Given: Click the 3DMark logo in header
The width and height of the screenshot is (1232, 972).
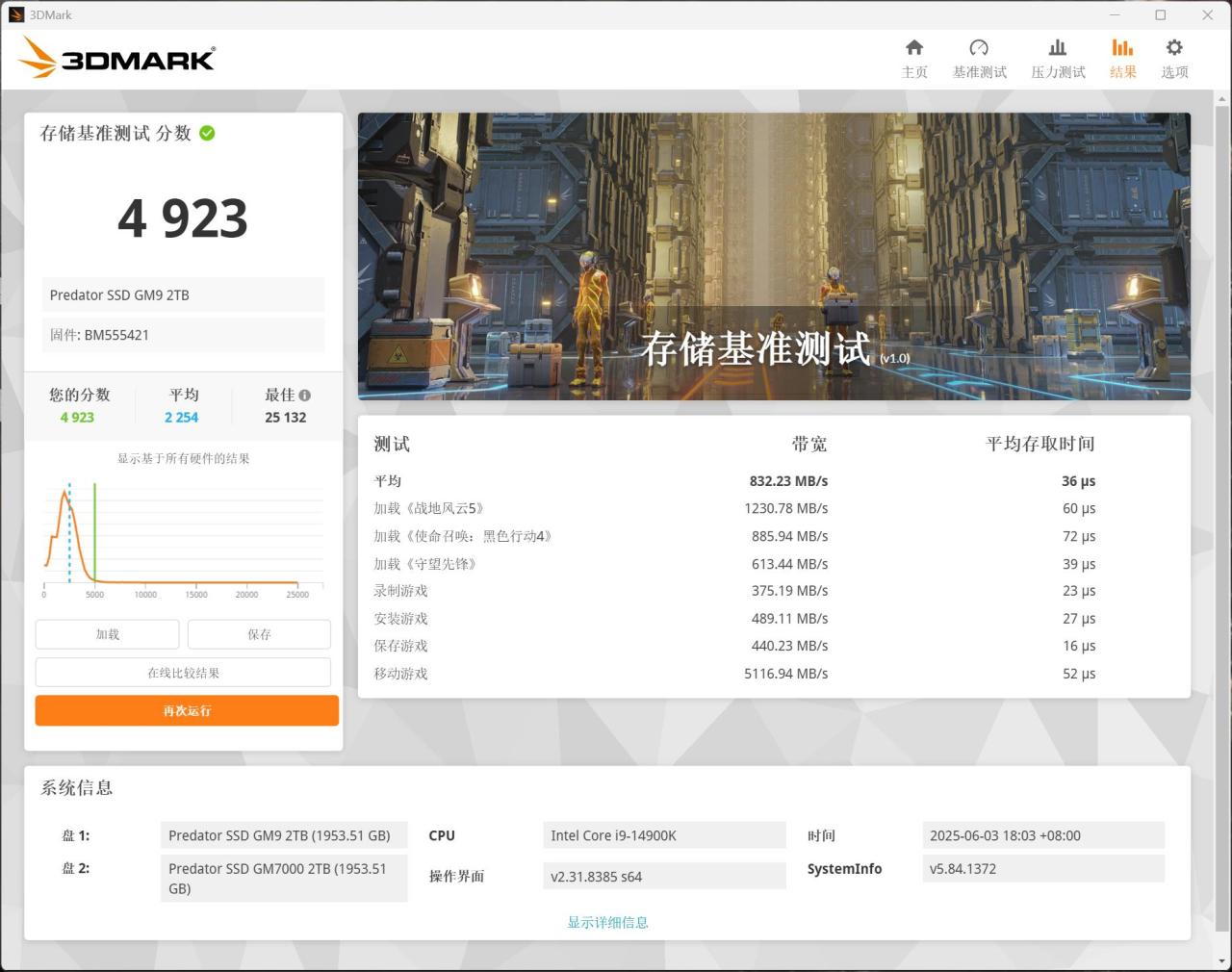Looking at the screenshot, I should tap(116, 58).
